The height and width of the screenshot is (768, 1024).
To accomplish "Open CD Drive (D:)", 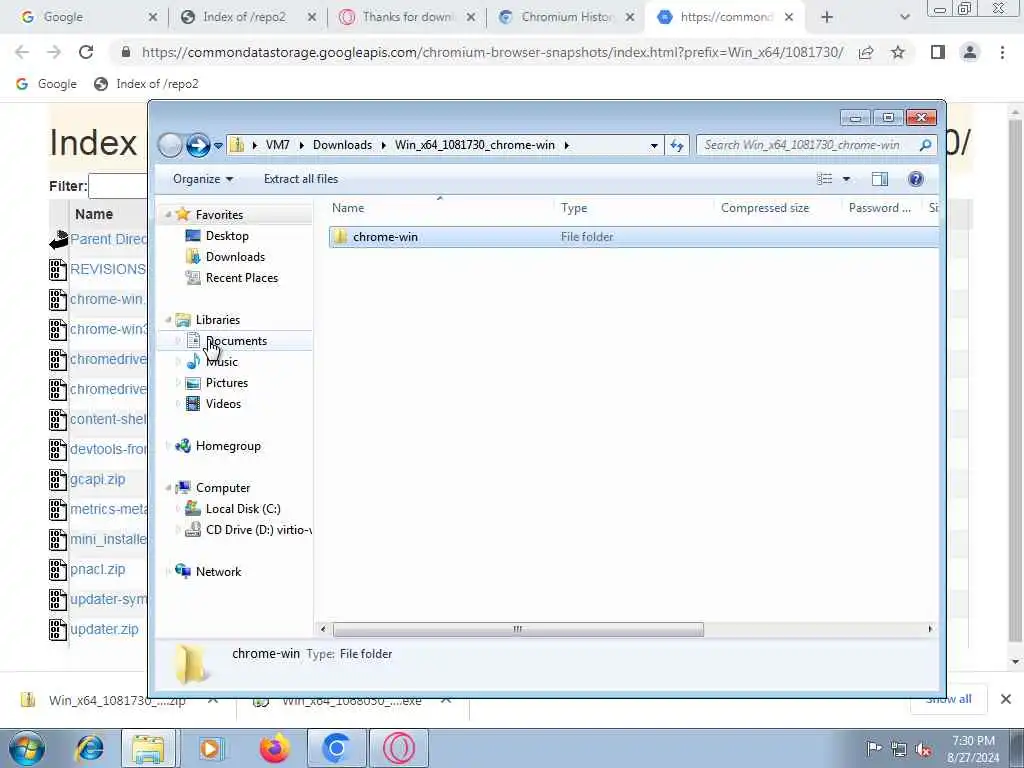I will 258,530.
